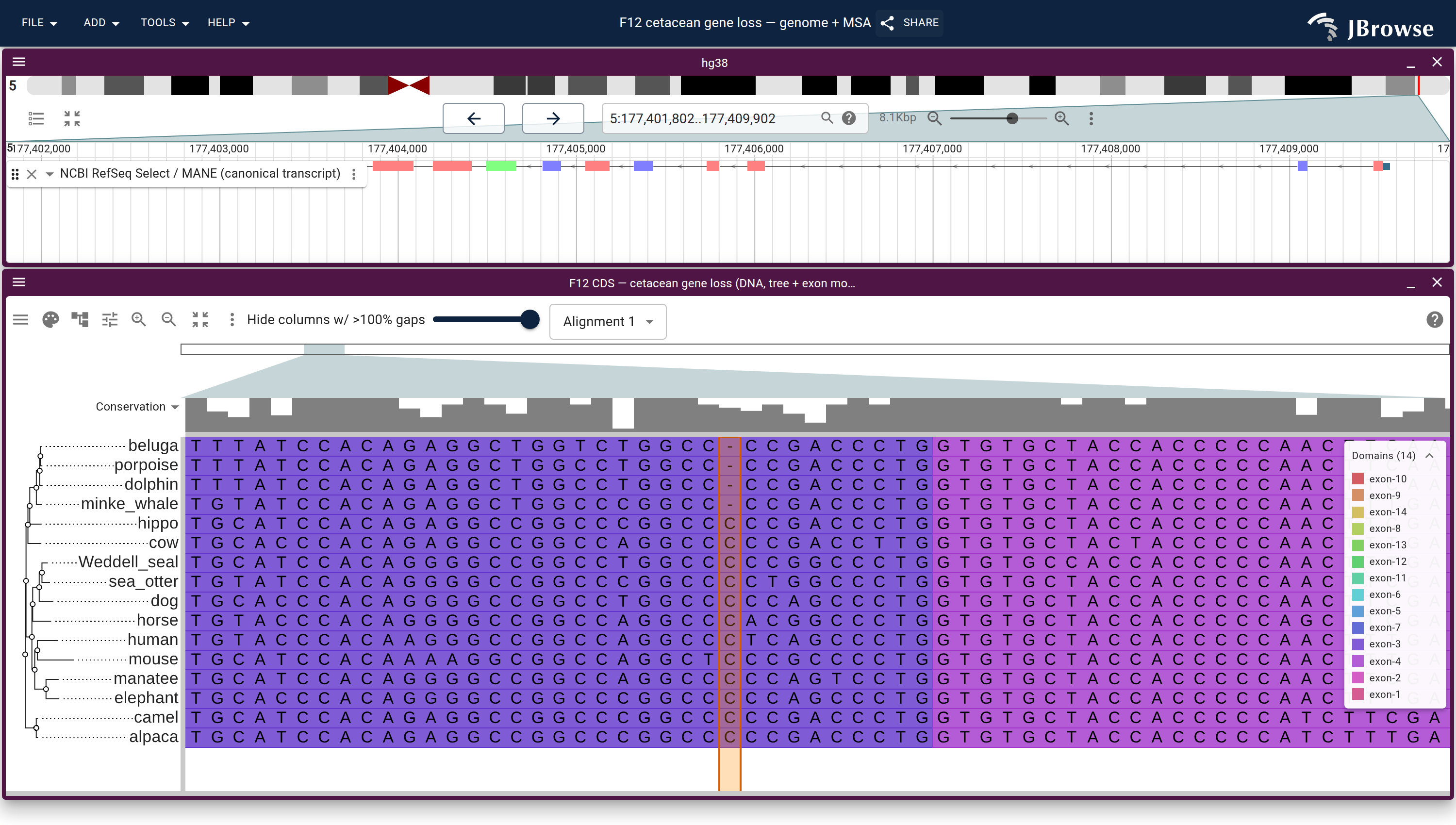Open the hg38 view three-dot options menu

point(1091,118)
